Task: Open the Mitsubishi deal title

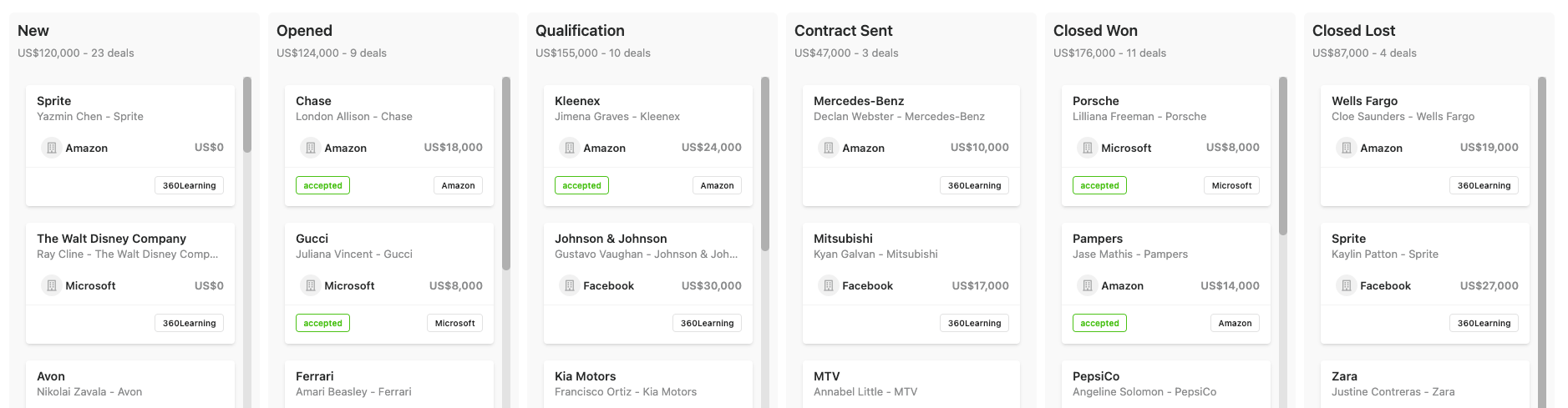Action: click(x=843, y=239)
